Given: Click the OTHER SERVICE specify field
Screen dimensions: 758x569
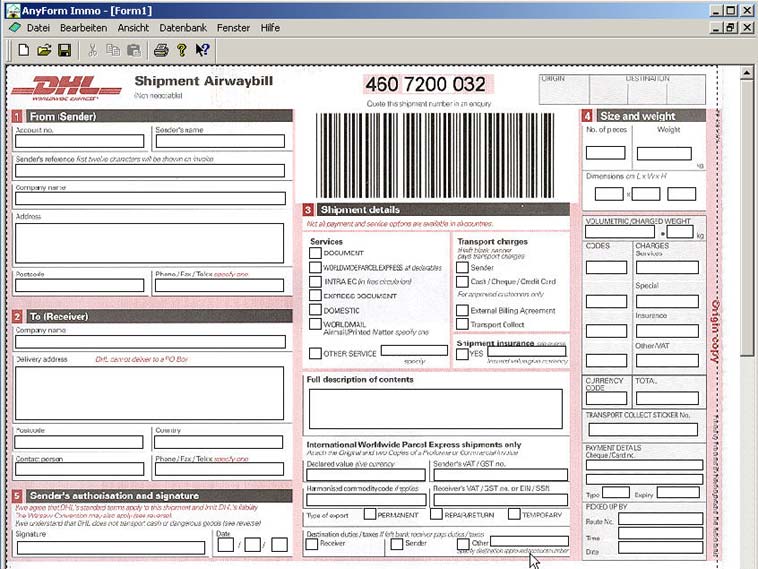Looking at the screenshot, I should tap(414, 350).
